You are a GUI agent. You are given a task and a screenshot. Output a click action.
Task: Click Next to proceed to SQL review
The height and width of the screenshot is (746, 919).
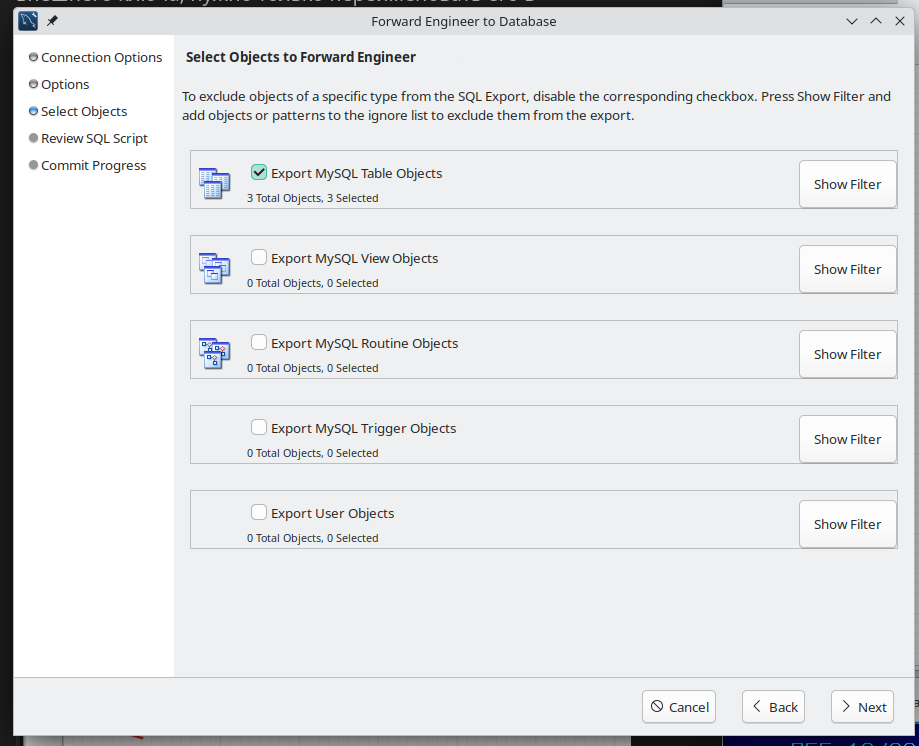pyautogui.click(x=862, y=707)
